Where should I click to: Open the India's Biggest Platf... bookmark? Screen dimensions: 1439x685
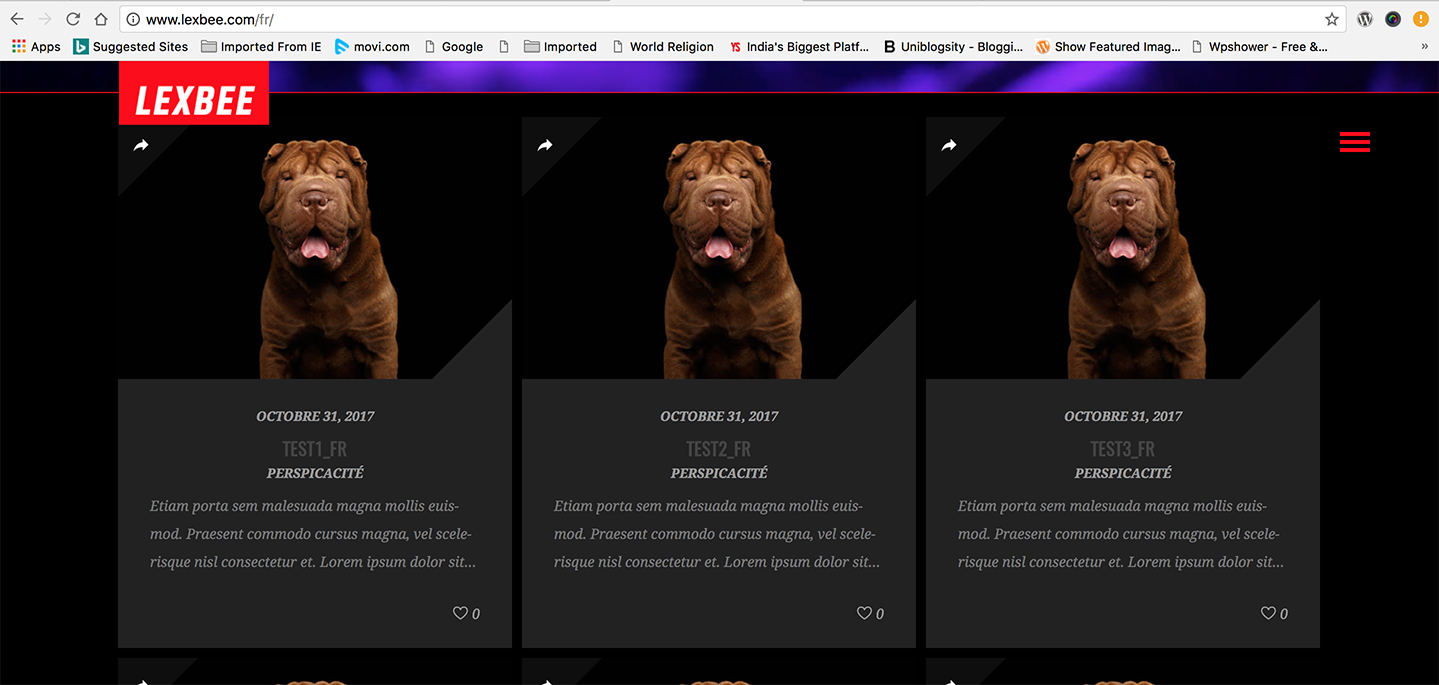pyautogui.click(x=799, y=46)
